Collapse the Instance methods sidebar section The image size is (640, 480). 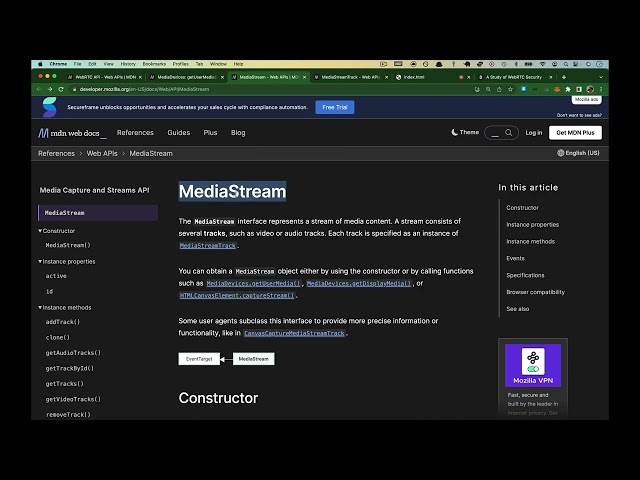[x=65, y=307]
